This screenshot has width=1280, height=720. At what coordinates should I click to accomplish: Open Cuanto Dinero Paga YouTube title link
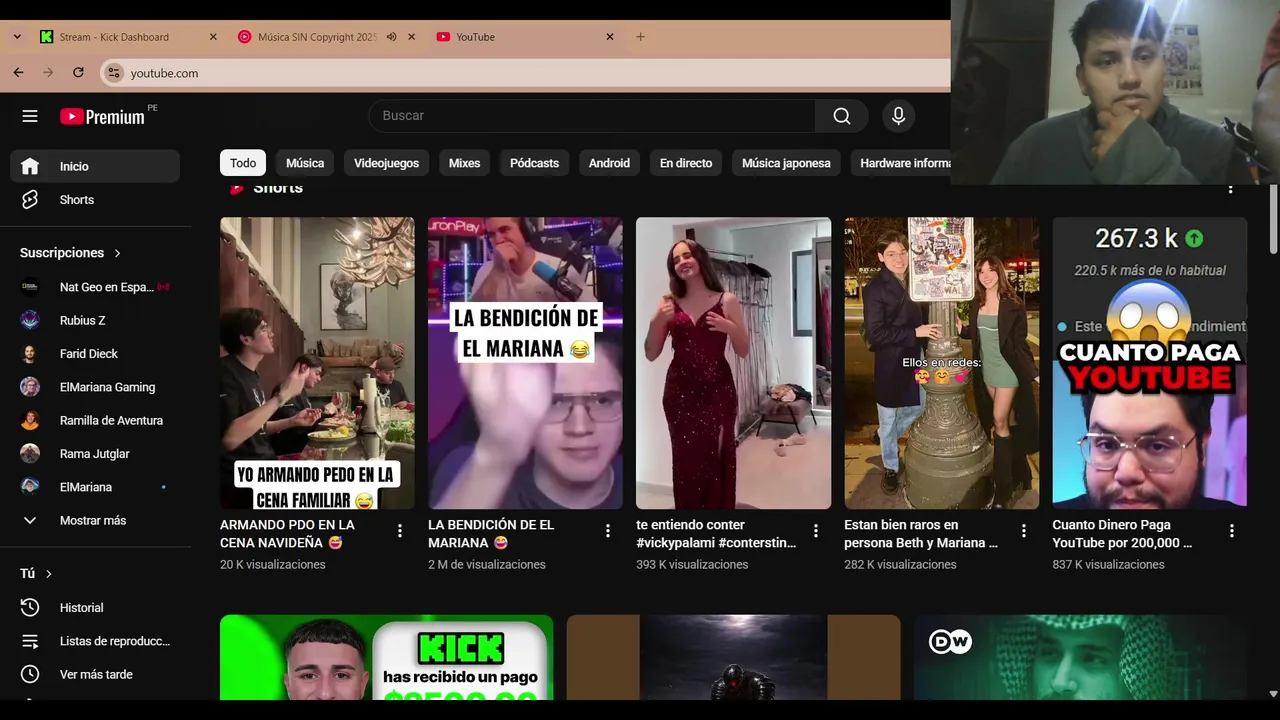pyautogui.click(x=1122, y=533)
